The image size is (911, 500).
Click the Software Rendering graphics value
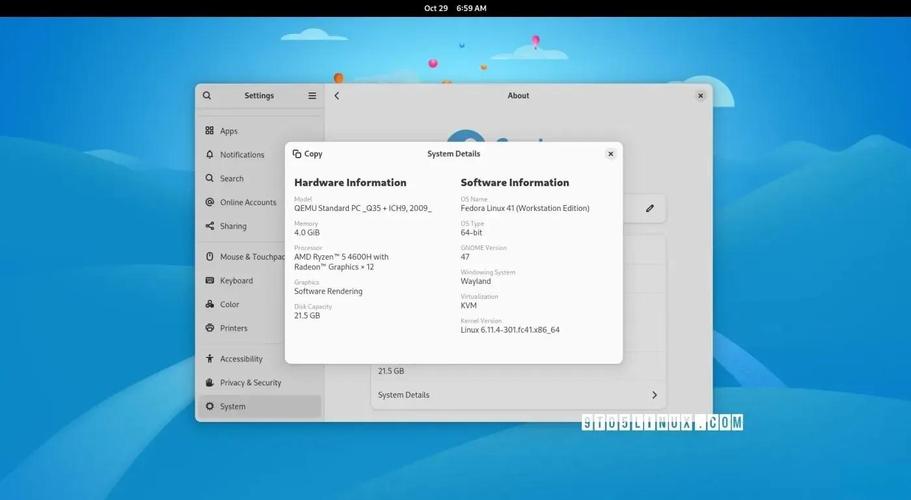[x=328, y=292]
